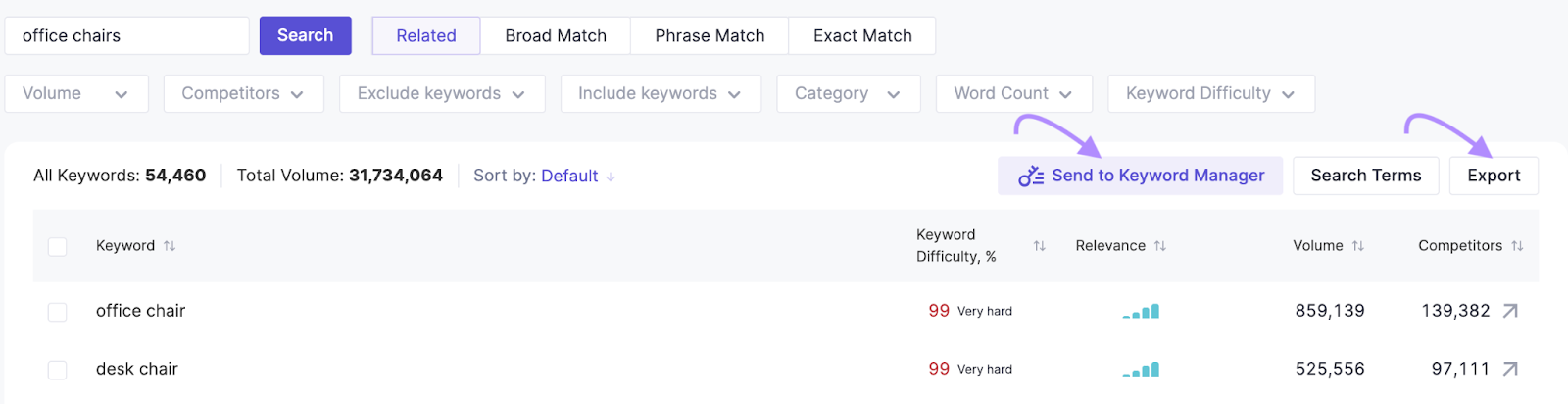This screenshot has width=1568, height=404.
Task: Sort by Keyword Difficulty column arrows
Action: [1039, 246]
